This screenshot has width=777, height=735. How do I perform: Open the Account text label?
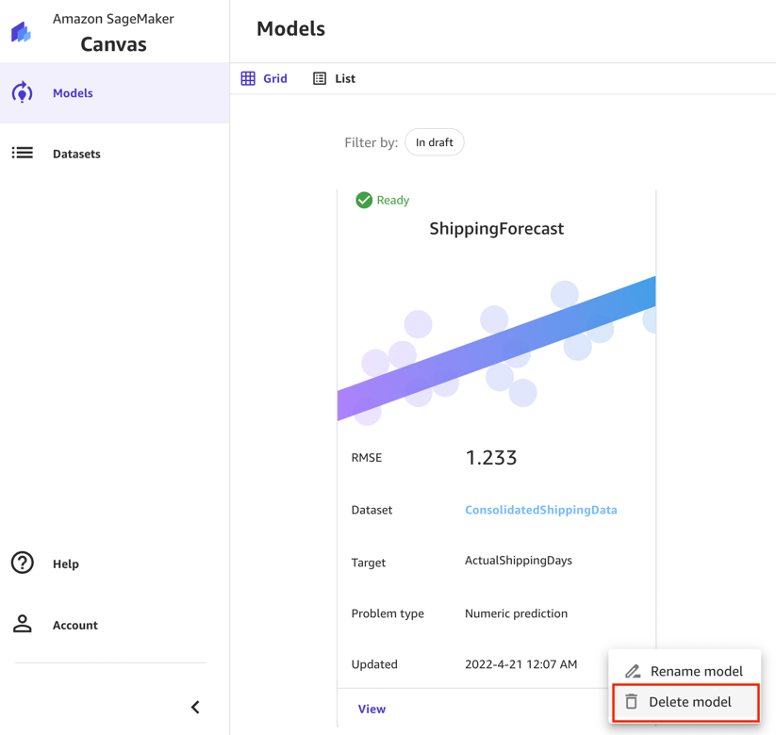(75, 625)
